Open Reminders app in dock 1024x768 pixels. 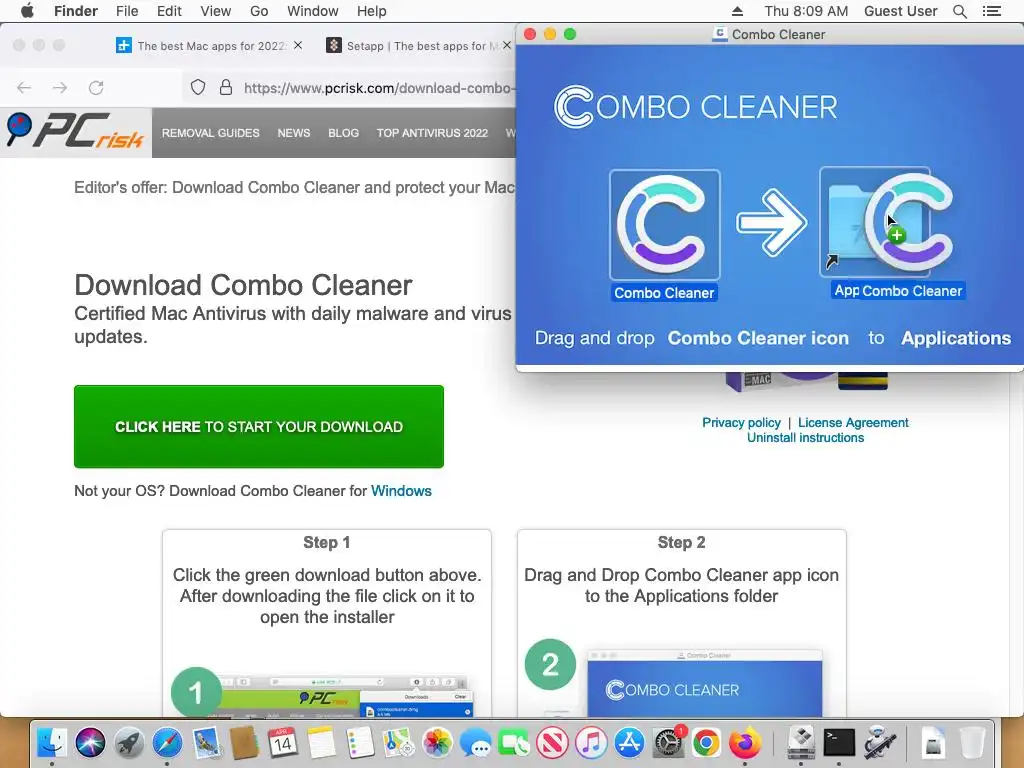coord(359,743)
